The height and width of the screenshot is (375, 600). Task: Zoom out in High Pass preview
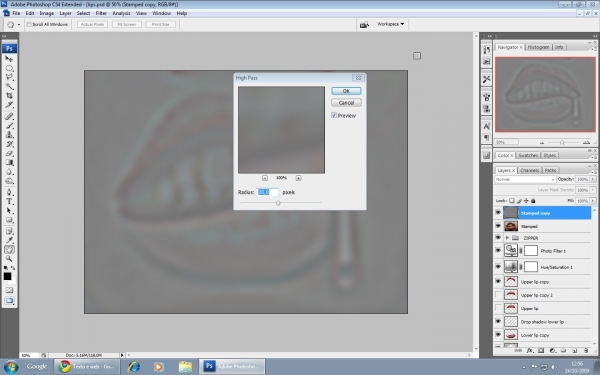[x=264, y=178]
